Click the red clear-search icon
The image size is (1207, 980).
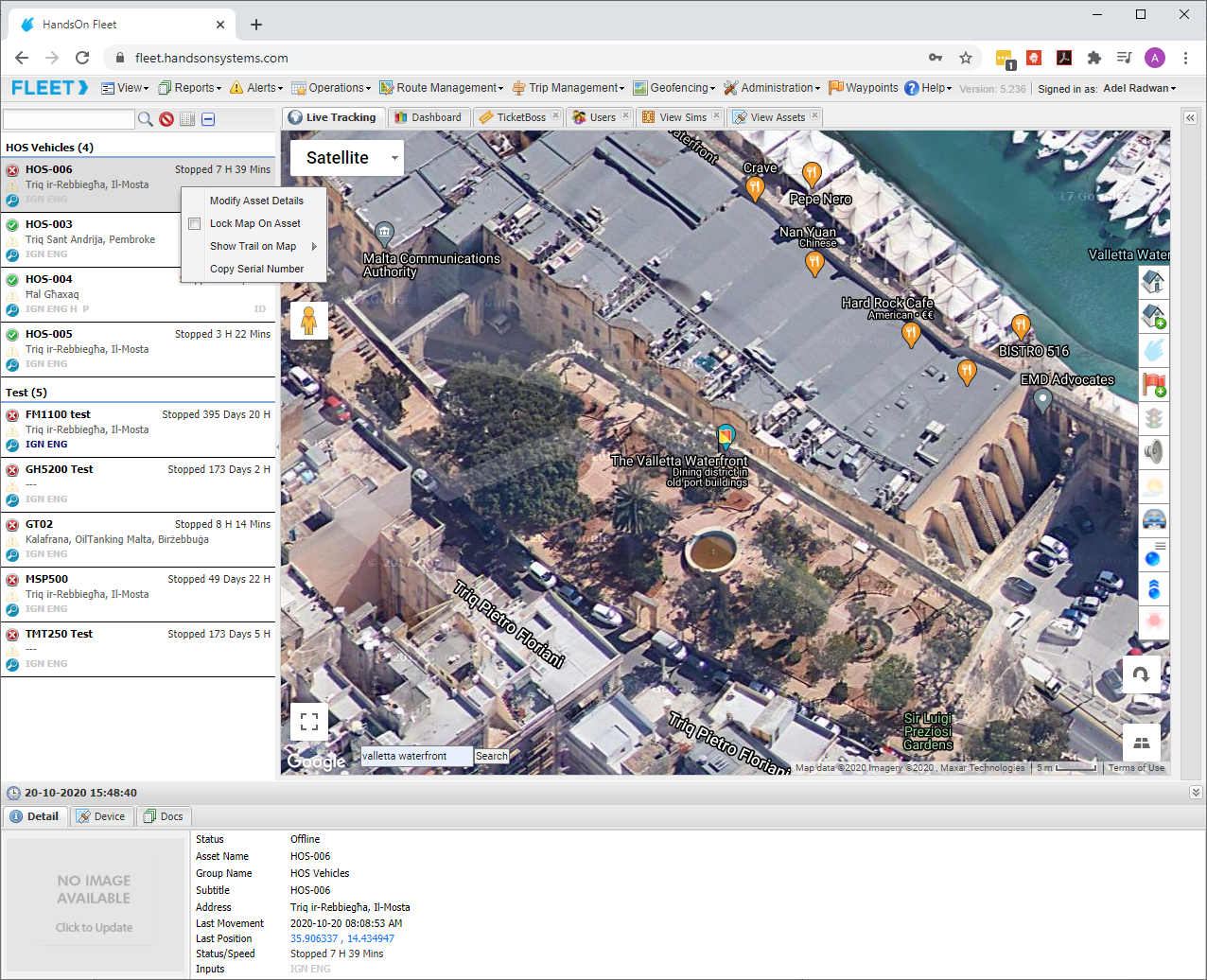[x=166, y=119]
